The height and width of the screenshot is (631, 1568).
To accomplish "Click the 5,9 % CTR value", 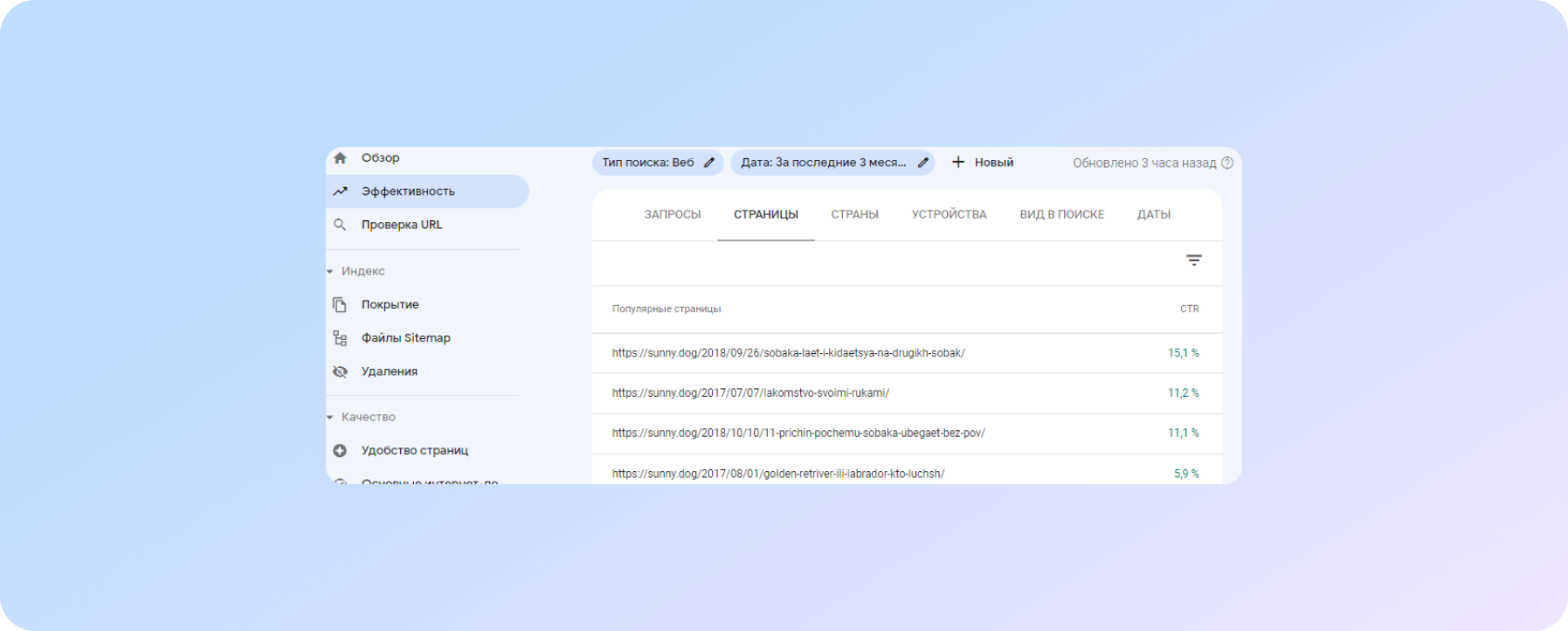I will 1186,474.
